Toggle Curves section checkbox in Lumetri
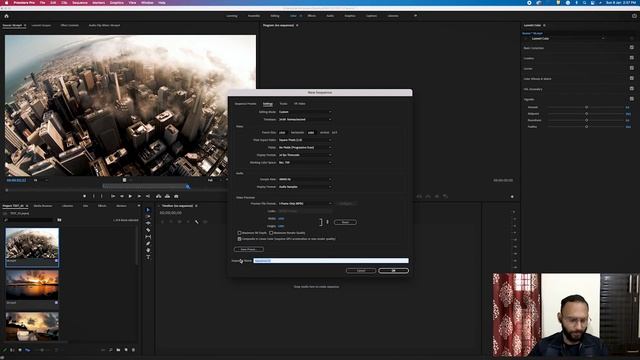Screen dimensions: 640x360 pos(631,68)
